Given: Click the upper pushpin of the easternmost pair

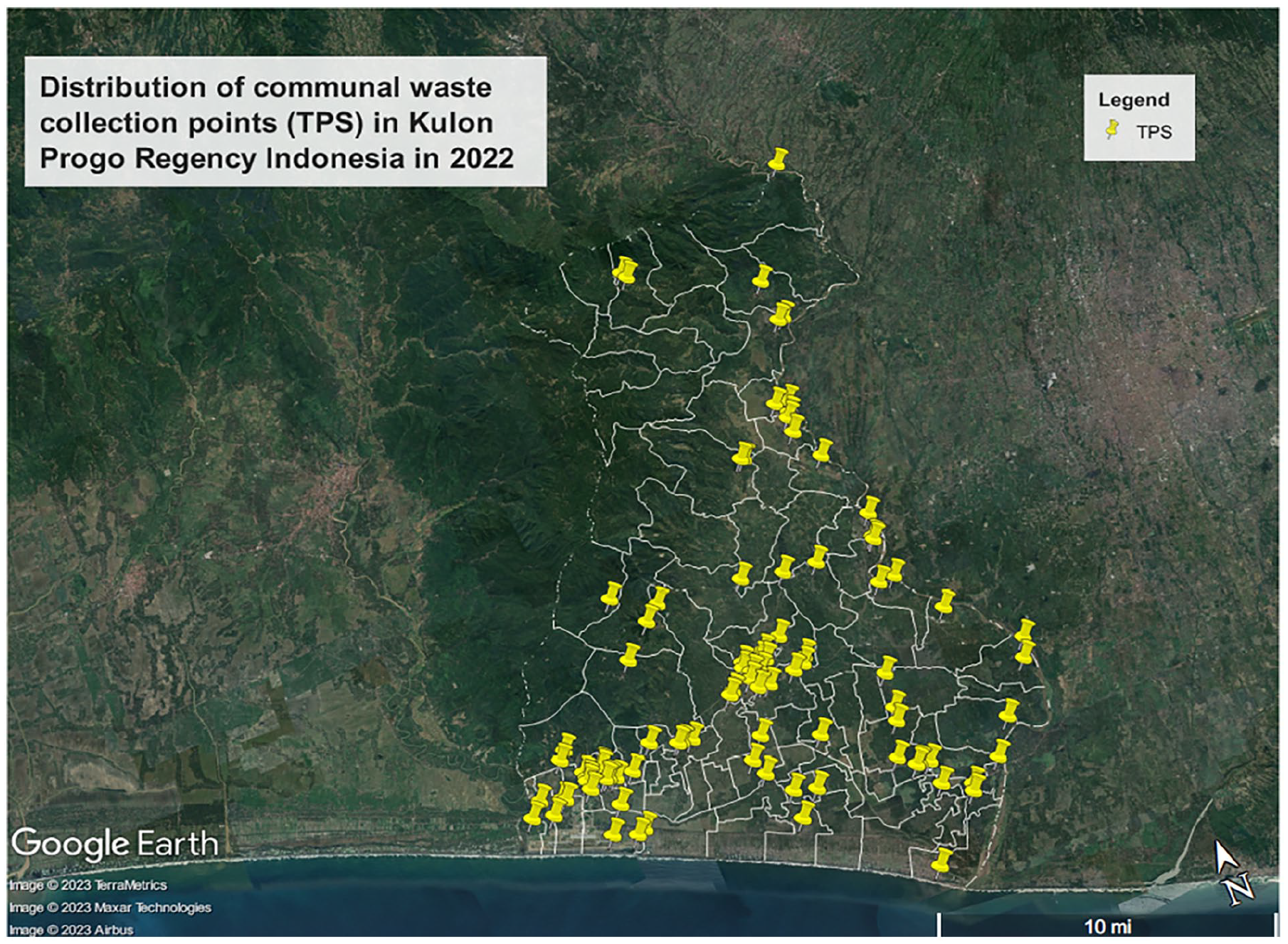Looking at the screenshot, I should point(1025,631).
